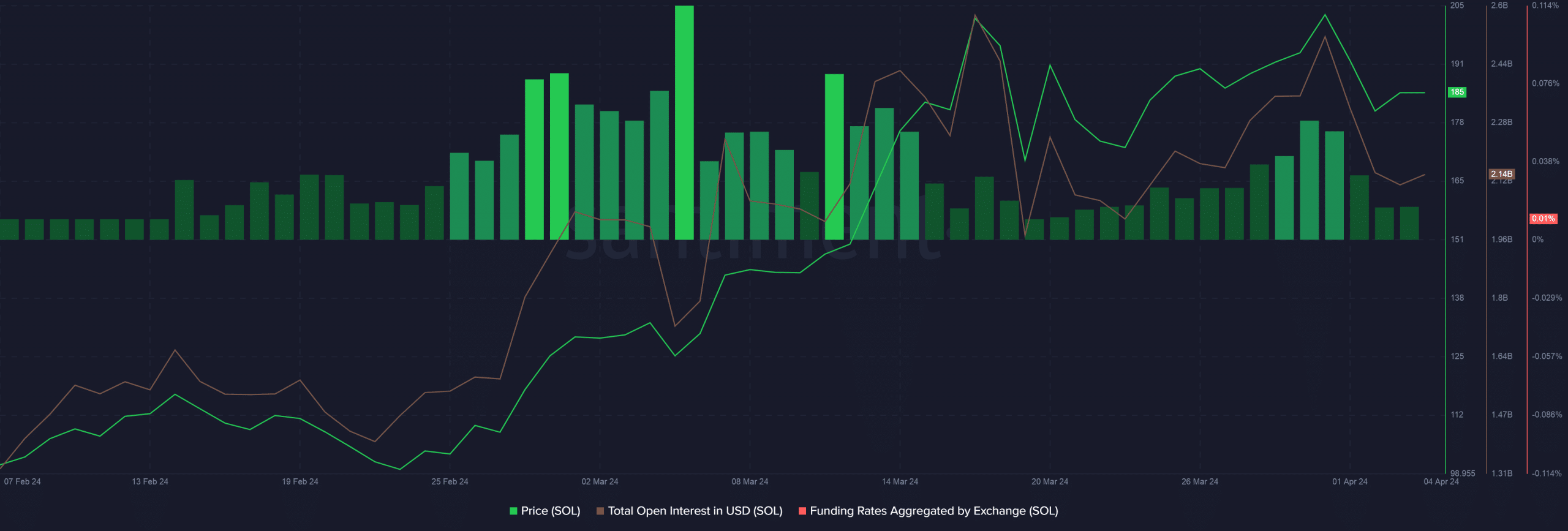Image resolution: width=1568 pixels, height=531 pixels.
Task: Toggle Funding Rates Aggregated by Exchange legend
Action: coord(928,511)
